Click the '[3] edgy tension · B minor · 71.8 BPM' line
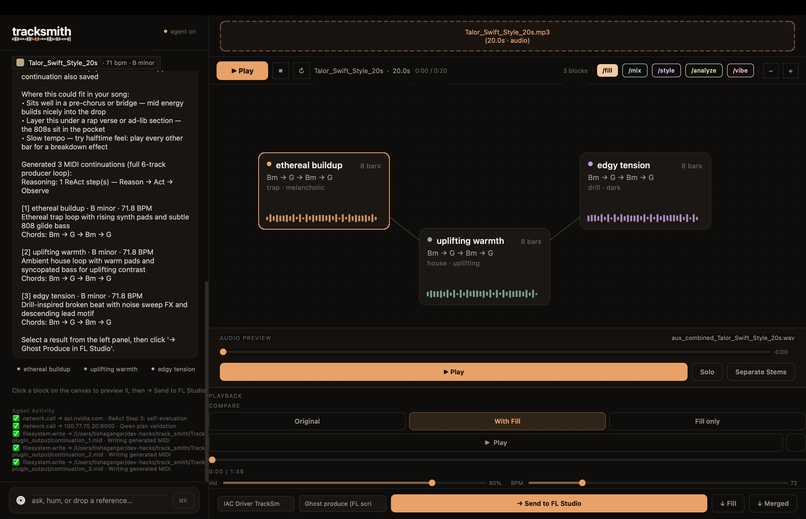 pos(82,296)
